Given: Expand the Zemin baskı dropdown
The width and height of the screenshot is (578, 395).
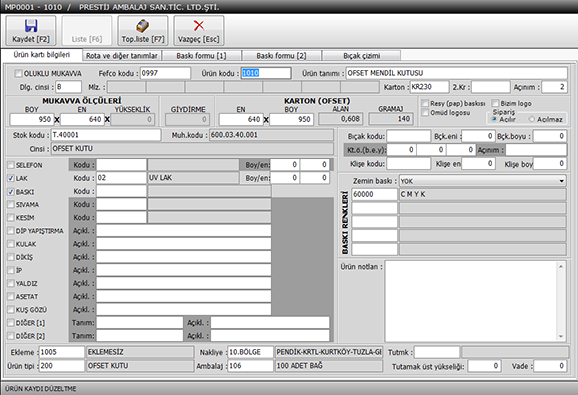Looking at the screenshot, I should coord(561,181).
